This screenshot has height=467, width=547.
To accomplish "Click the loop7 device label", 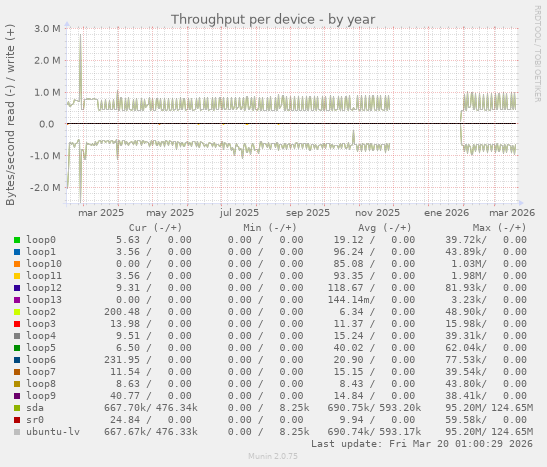I will [x=41, y=372].
